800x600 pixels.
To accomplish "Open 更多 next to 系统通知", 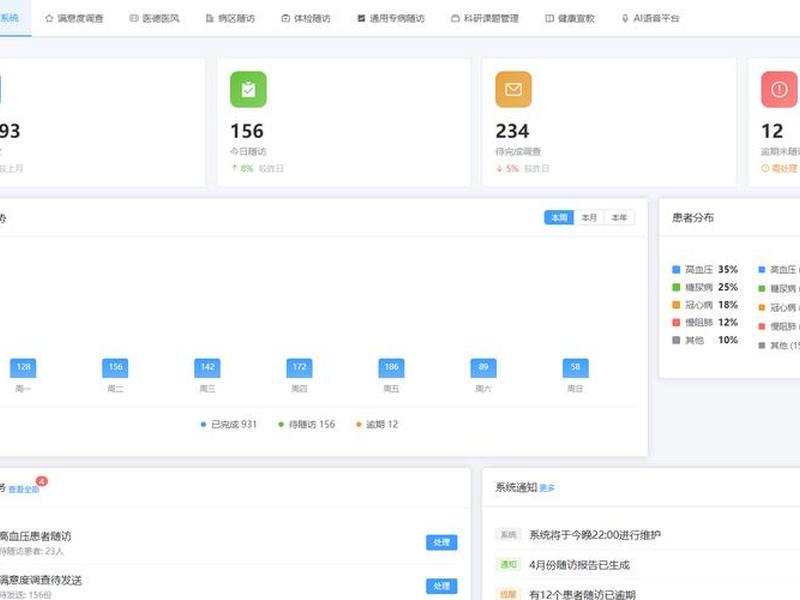I will tap(547, 488).
